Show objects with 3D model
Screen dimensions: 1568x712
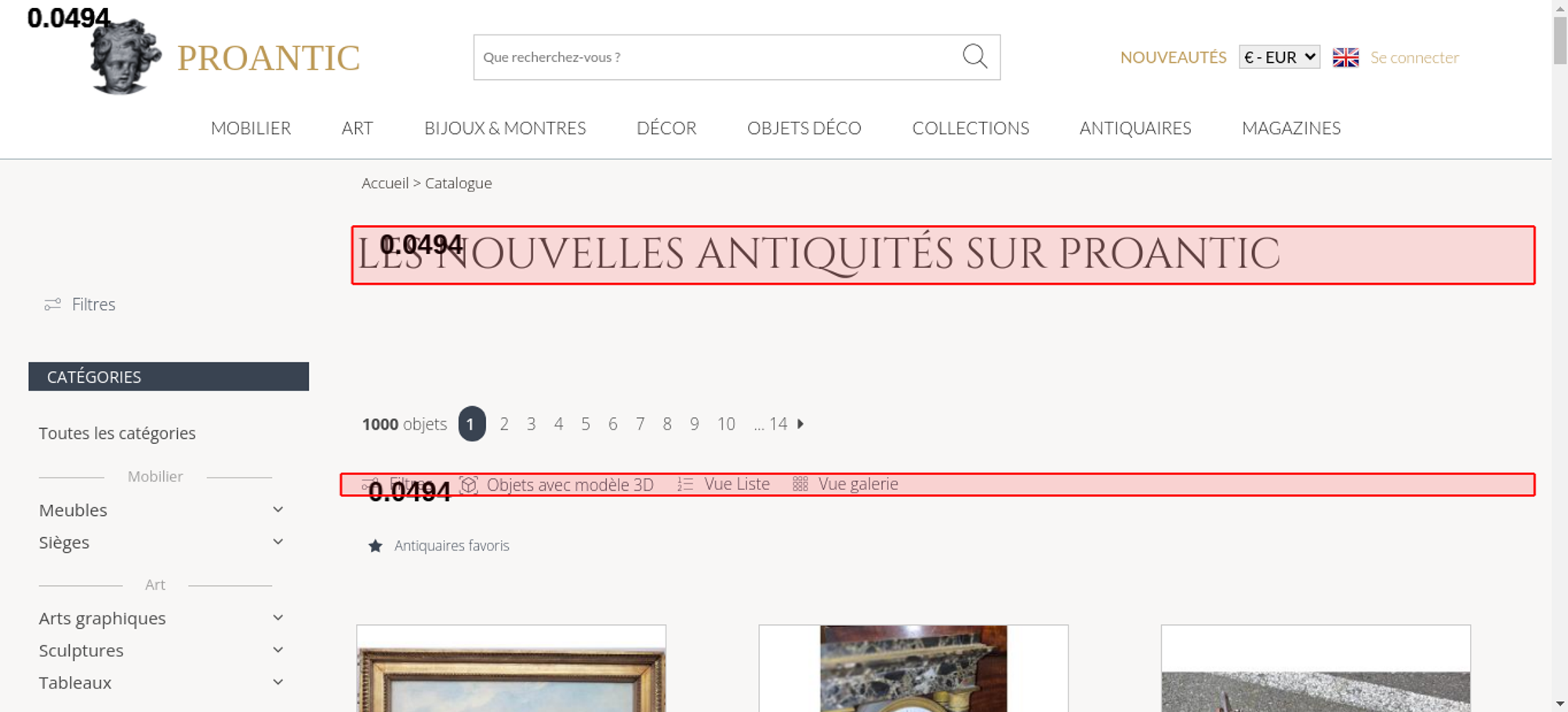pos(557,485)
